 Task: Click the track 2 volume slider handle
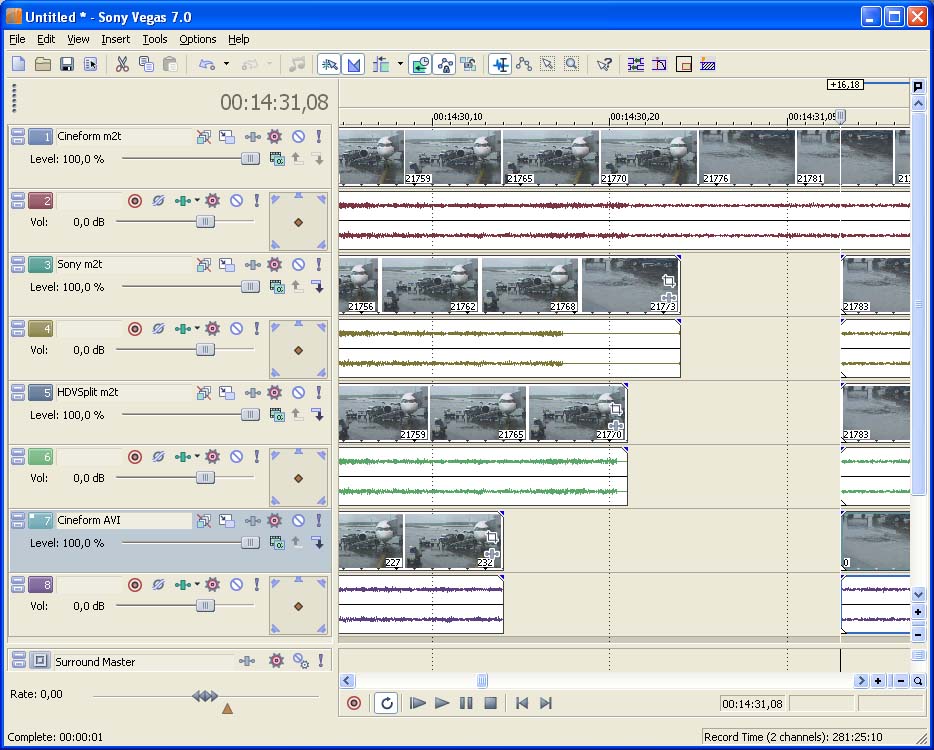click(206, 222)
